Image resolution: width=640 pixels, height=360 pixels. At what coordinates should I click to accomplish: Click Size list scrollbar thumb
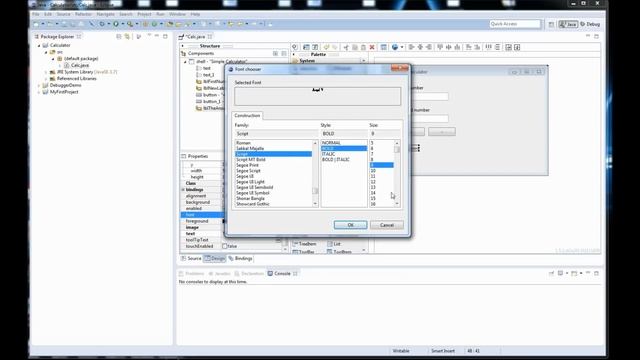click(x=397, y=150)
